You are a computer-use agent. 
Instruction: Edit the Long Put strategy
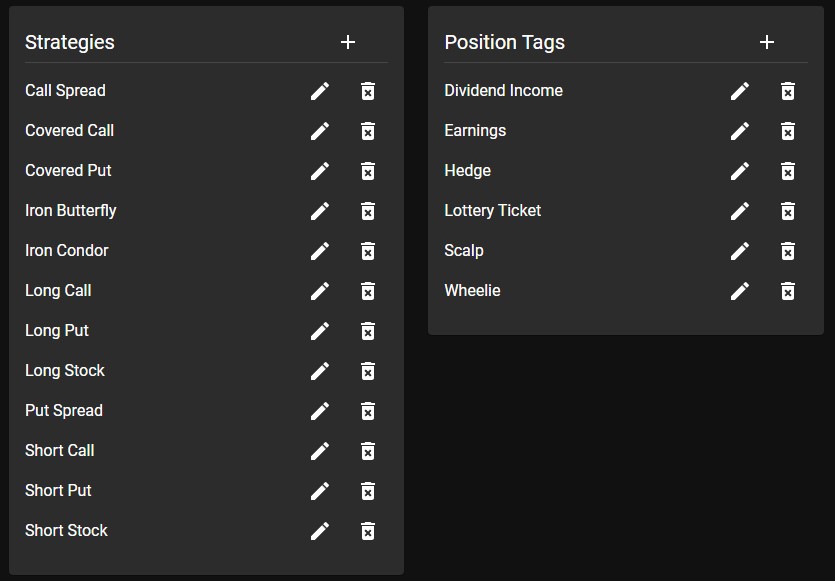click(320, 331)
